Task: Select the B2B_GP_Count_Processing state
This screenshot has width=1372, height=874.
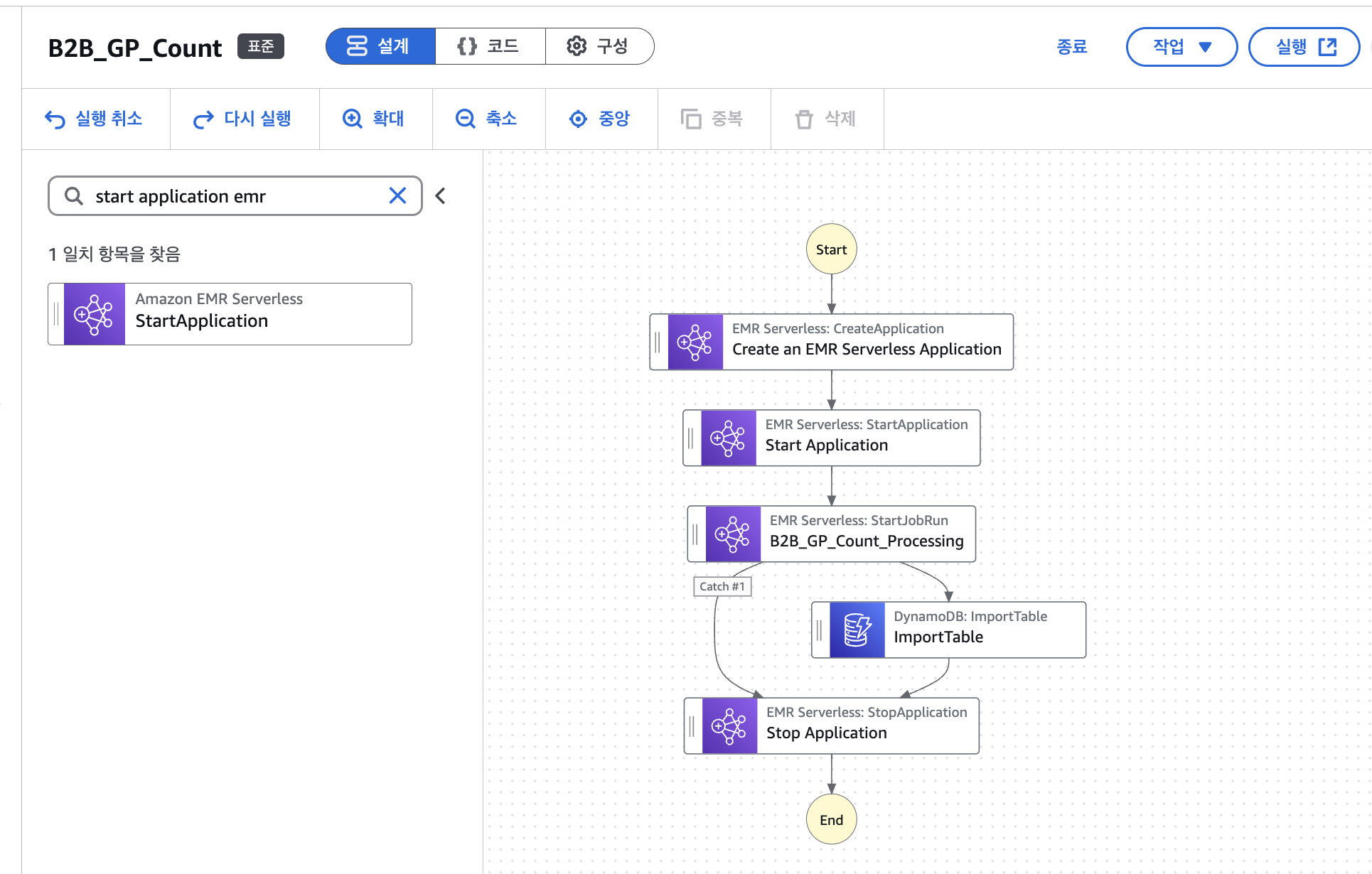Action: [x=866, y=534]
